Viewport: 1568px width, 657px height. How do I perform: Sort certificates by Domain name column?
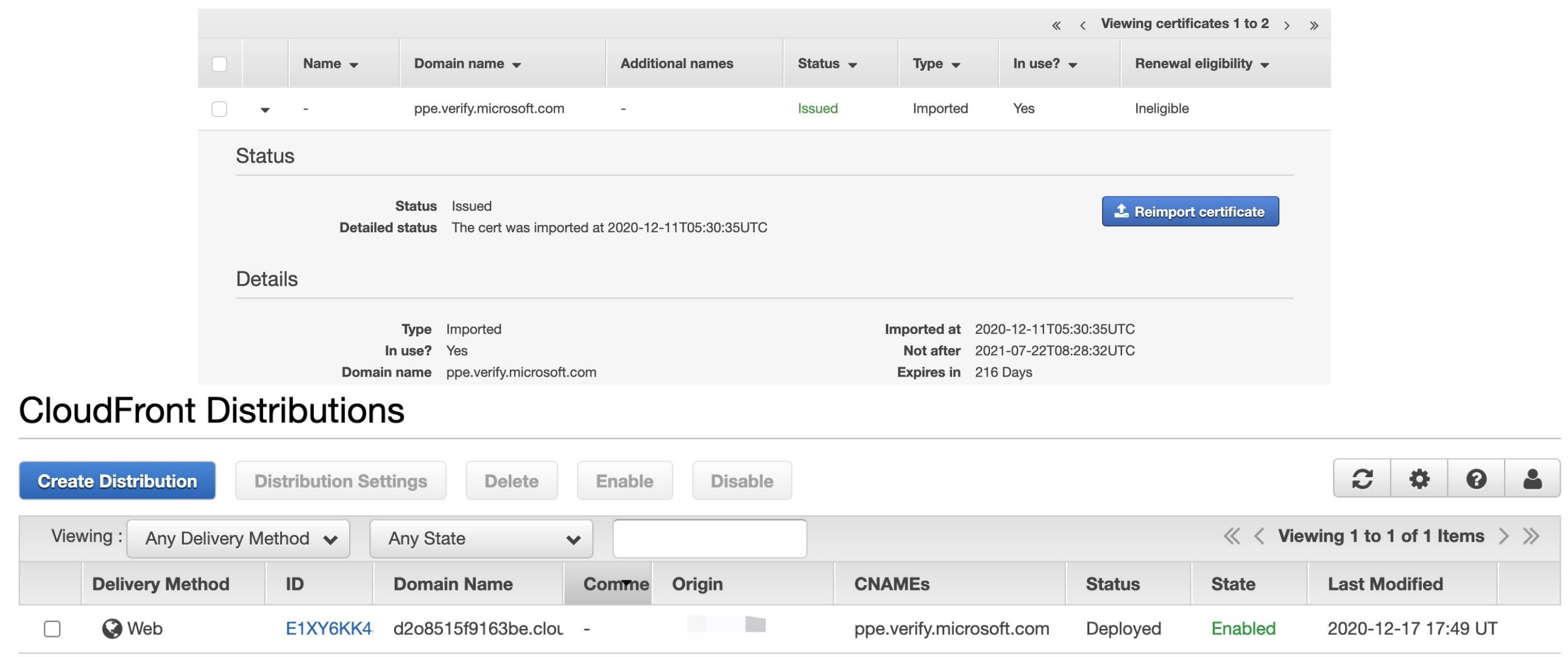click(467, 64)
